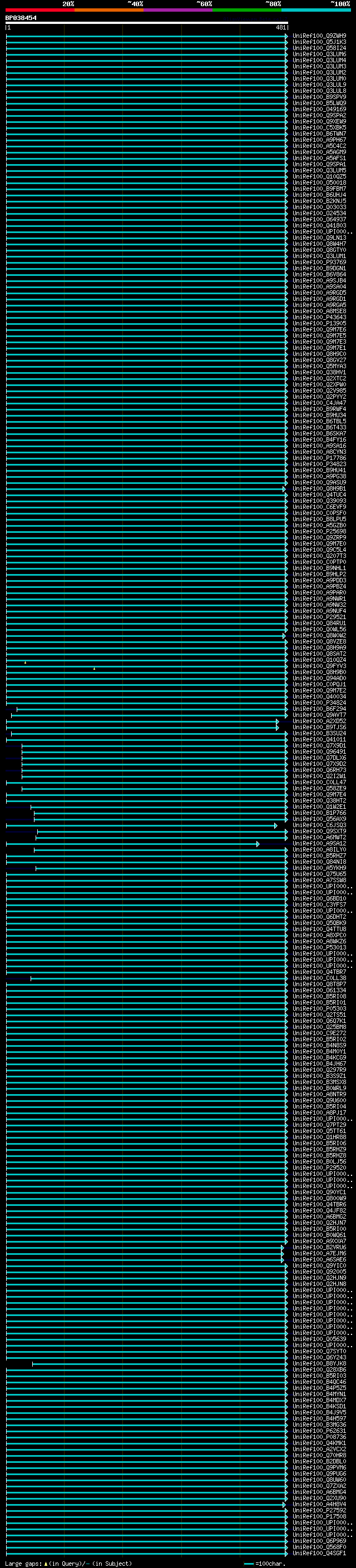Viewport: 356px width, 1568px height.
Task: Click the UniRef100_B4QC46 label
Action: coord(319,1382)
